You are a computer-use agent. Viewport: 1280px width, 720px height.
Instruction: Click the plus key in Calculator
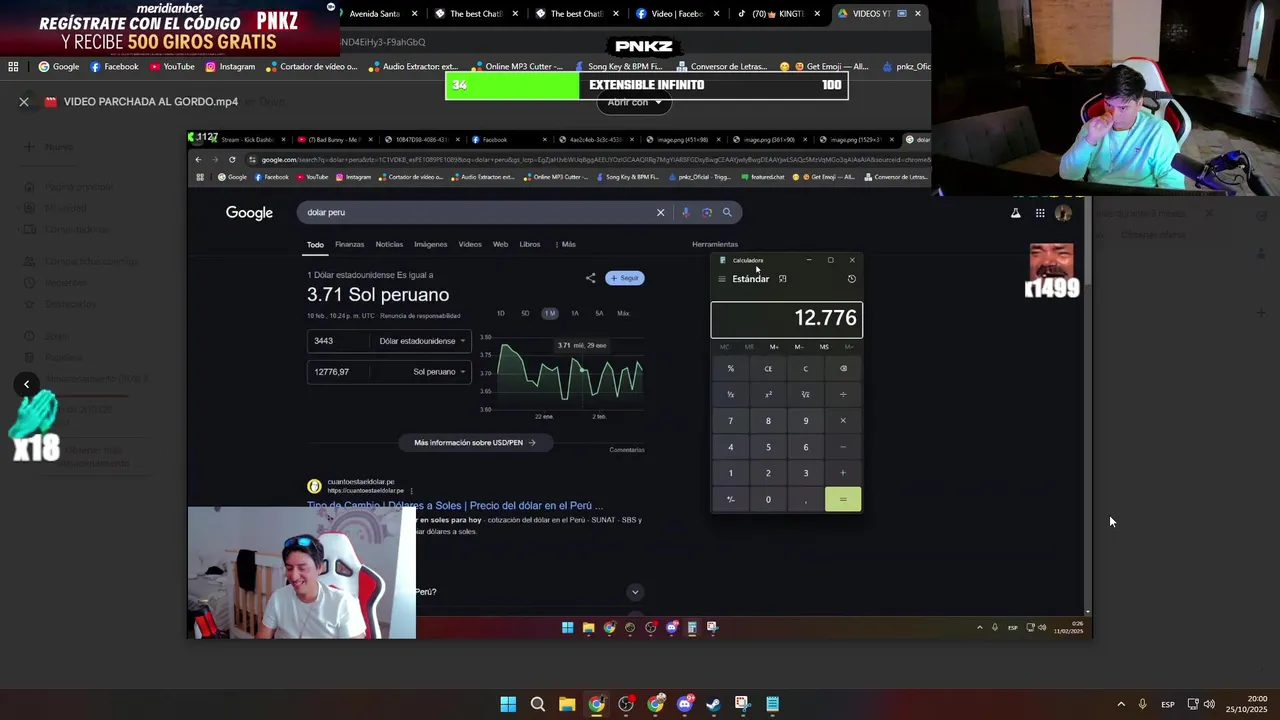coord(843,473)
